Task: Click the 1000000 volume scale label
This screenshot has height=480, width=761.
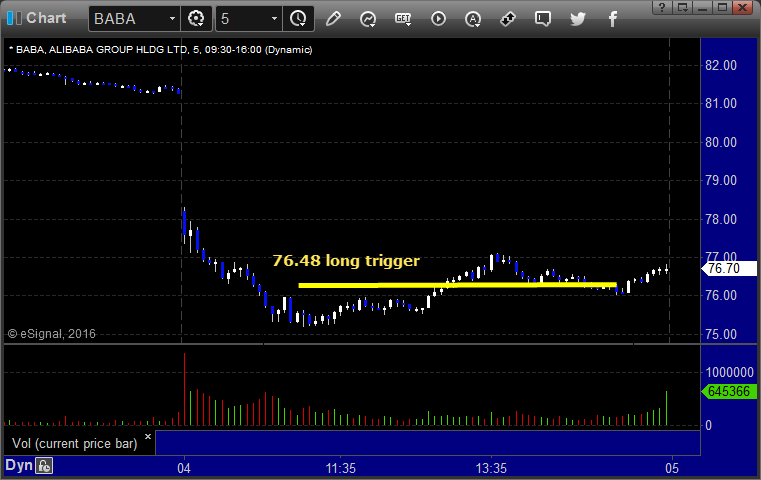Action: tap(729, 372)
